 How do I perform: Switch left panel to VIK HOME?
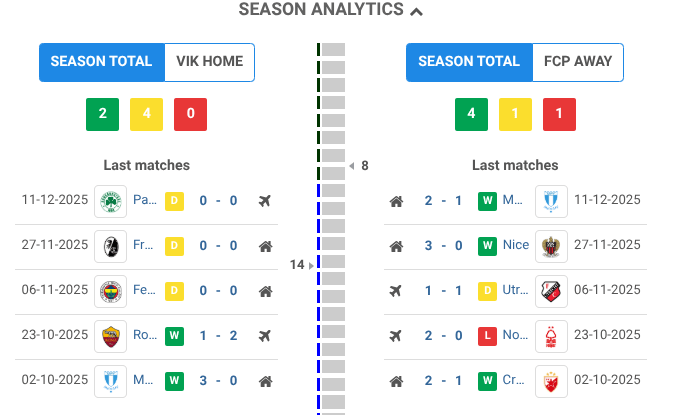tap(209, 62)
